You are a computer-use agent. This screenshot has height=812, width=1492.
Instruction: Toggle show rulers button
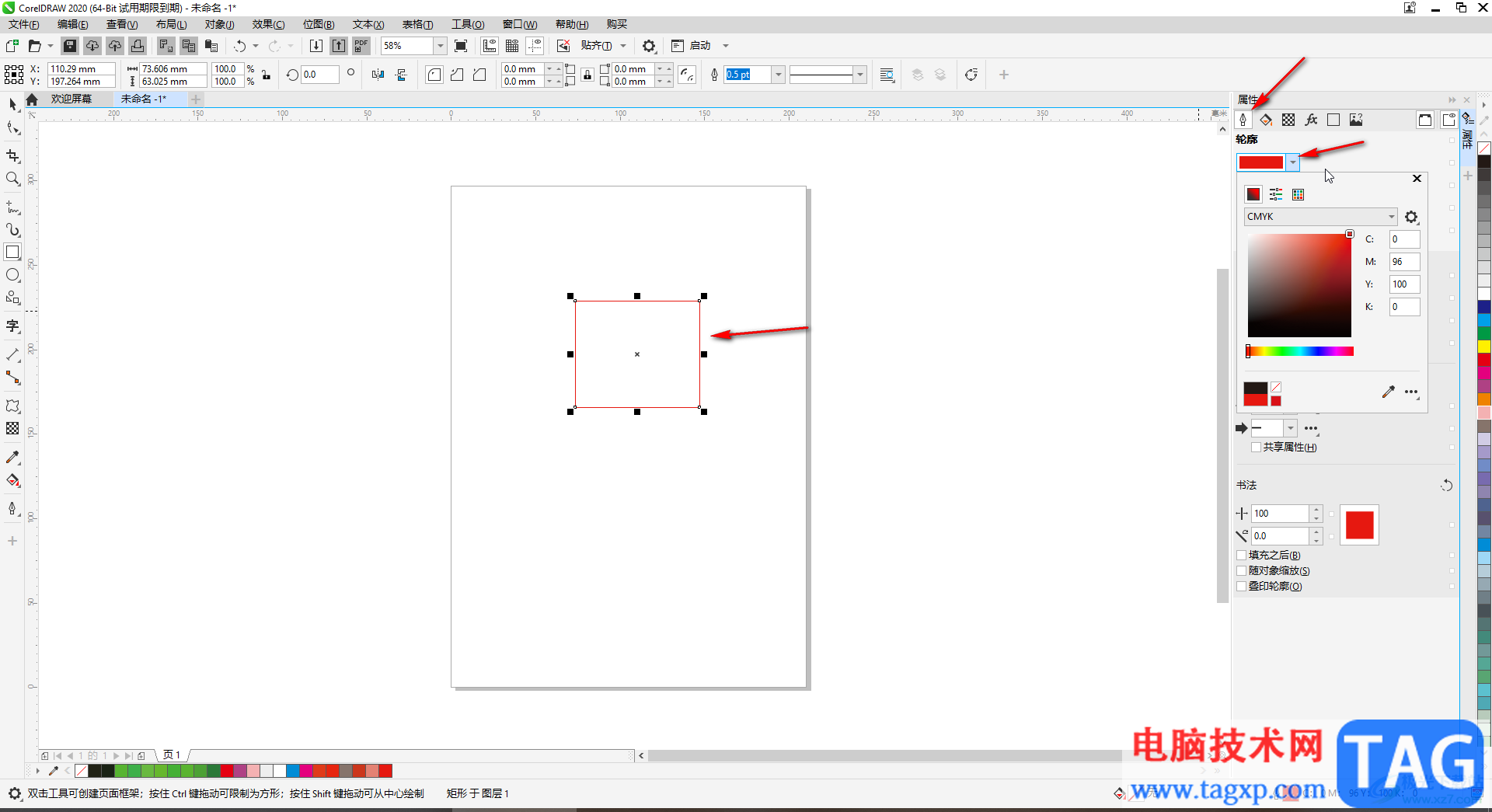coord(490,46)
